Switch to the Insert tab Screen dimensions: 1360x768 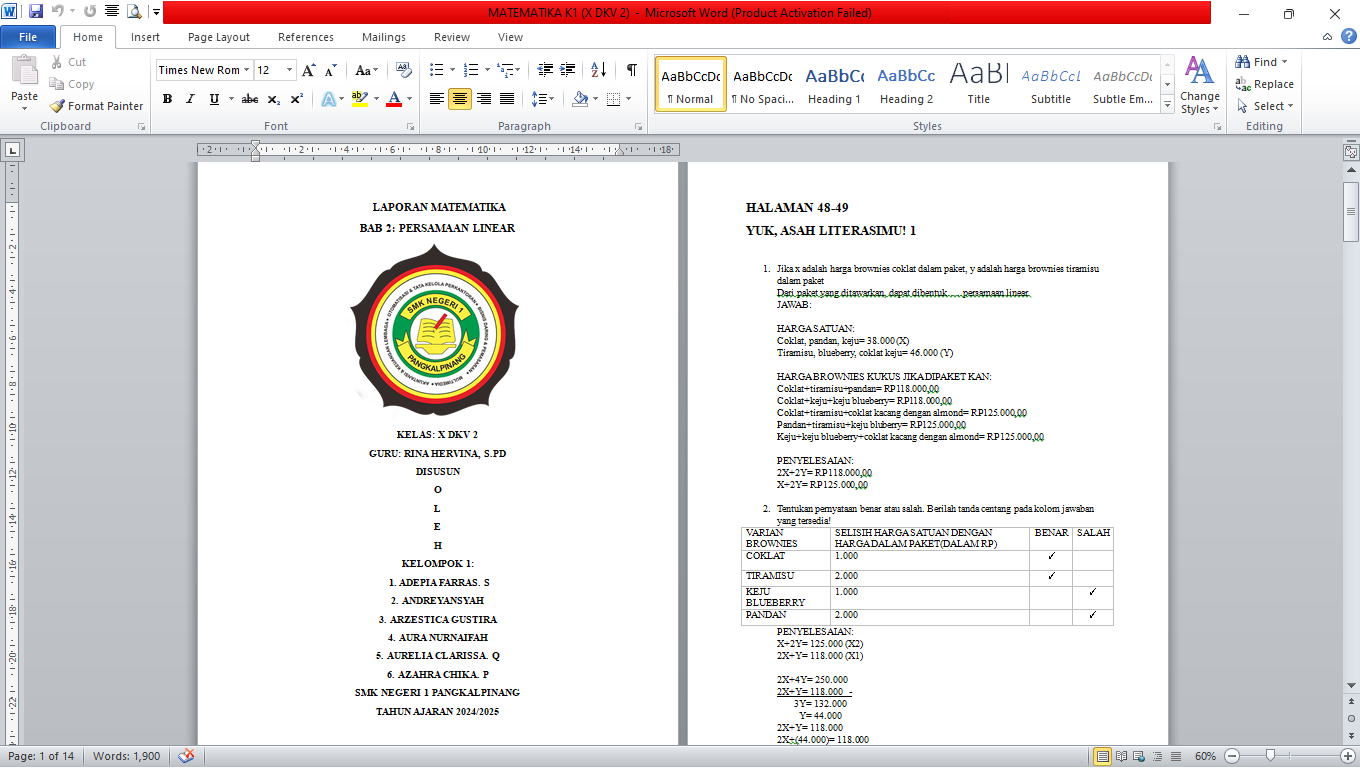point(145,37)
